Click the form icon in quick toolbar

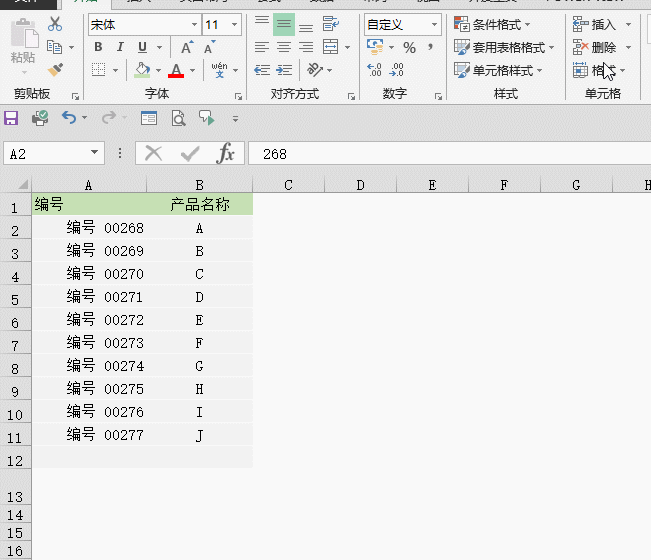tap(149, 118)
